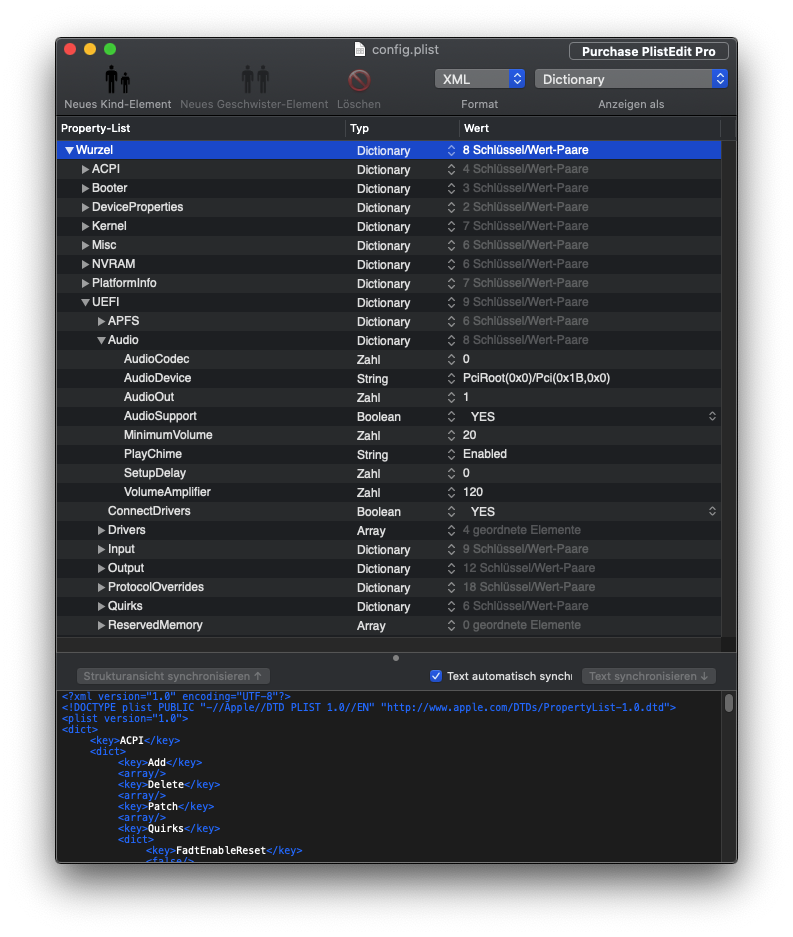The height and width of the screenshot is (937, 793).
Task: Open the XML format dropdown
Action: pos(480,79)
